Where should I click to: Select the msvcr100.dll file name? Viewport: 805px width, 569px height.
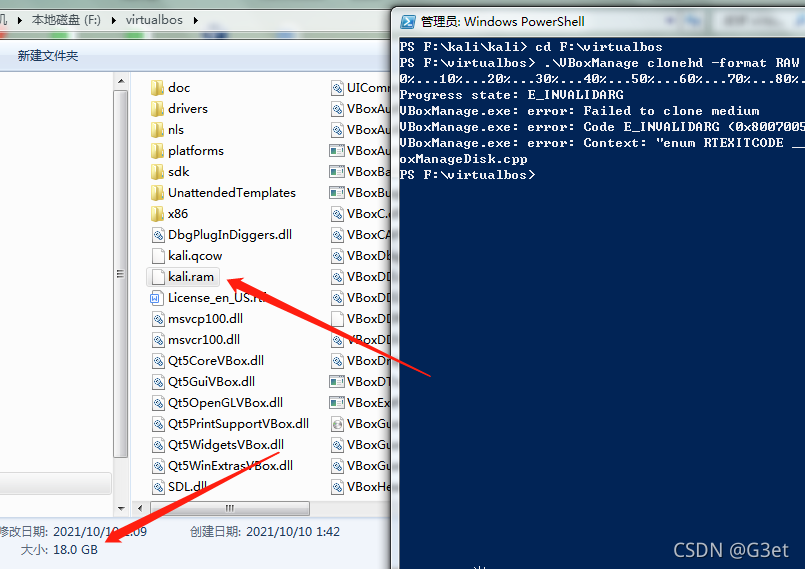click(204, 340)
